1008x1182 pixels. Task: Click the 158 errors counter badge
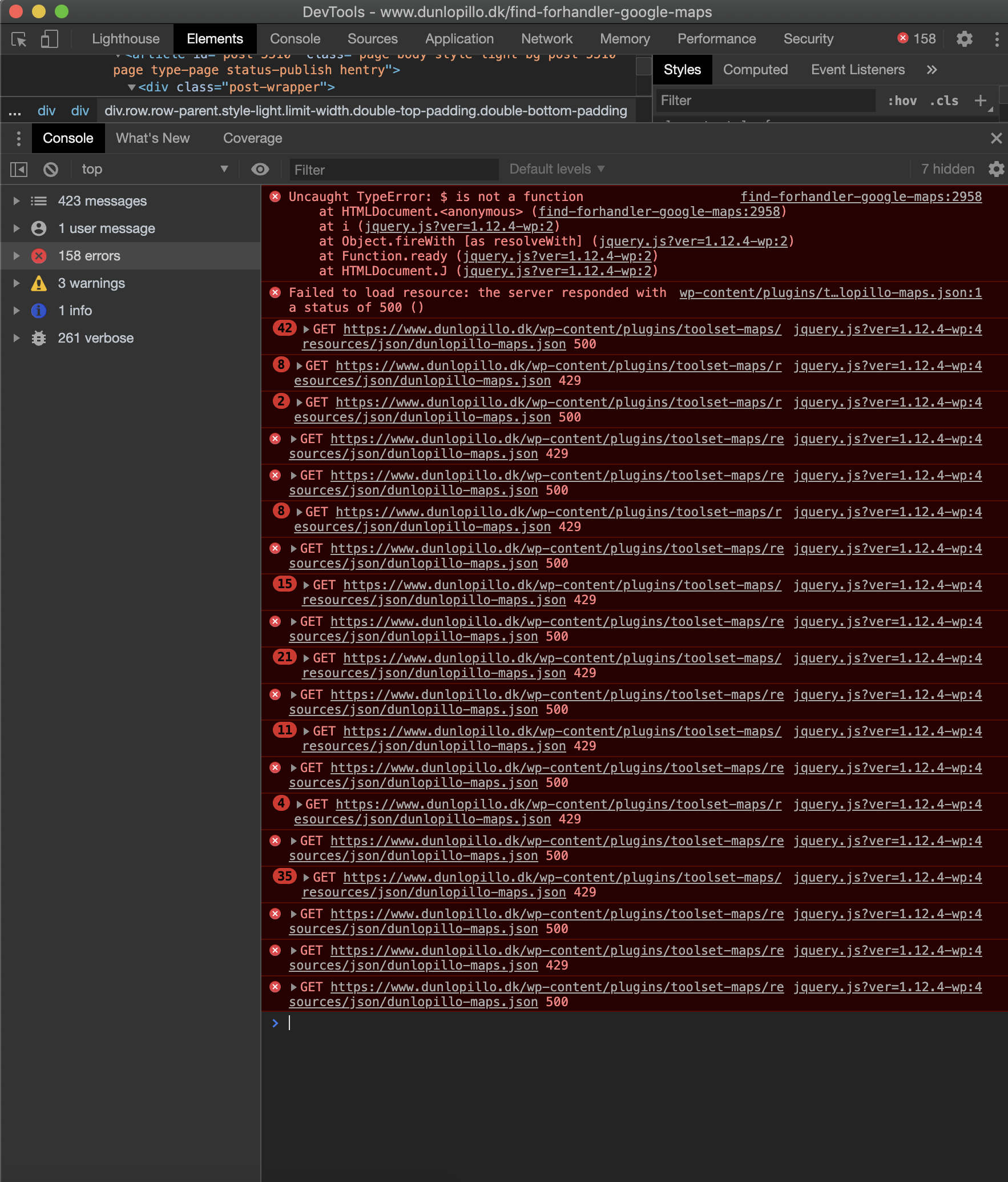pos(917,39)
